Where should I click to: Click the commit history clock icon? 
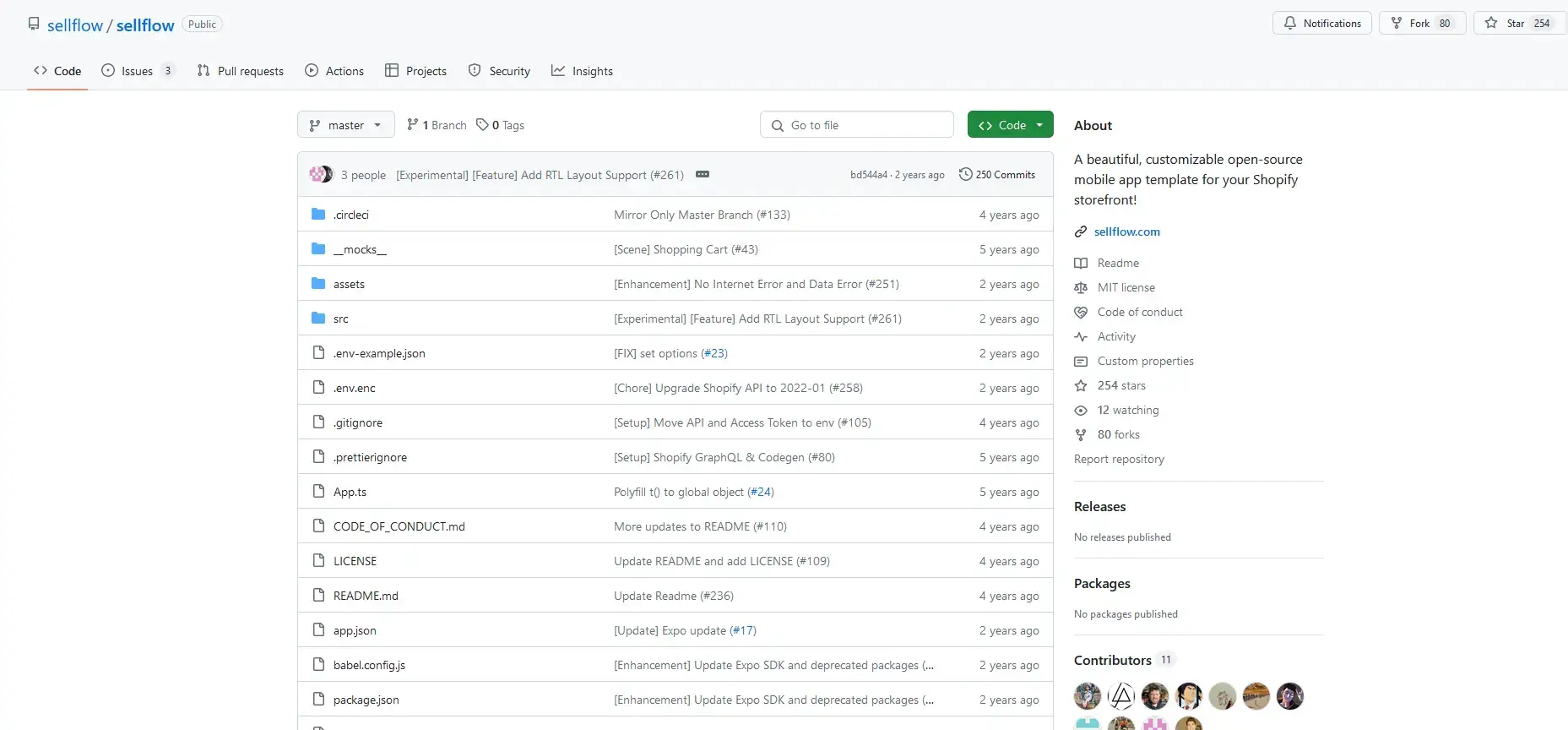point(965,175)
